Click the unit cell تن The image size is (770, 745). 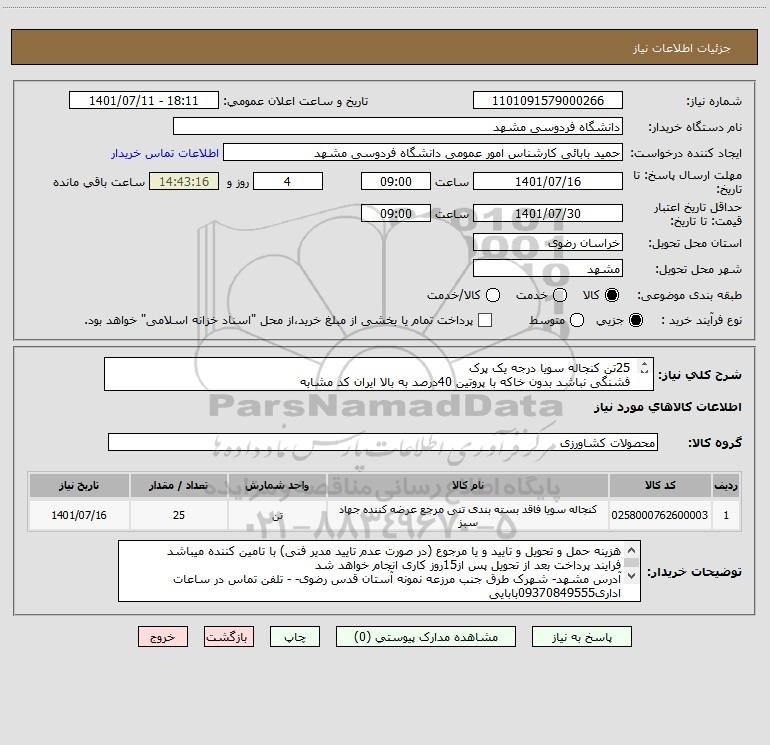(x=277, y=515)
